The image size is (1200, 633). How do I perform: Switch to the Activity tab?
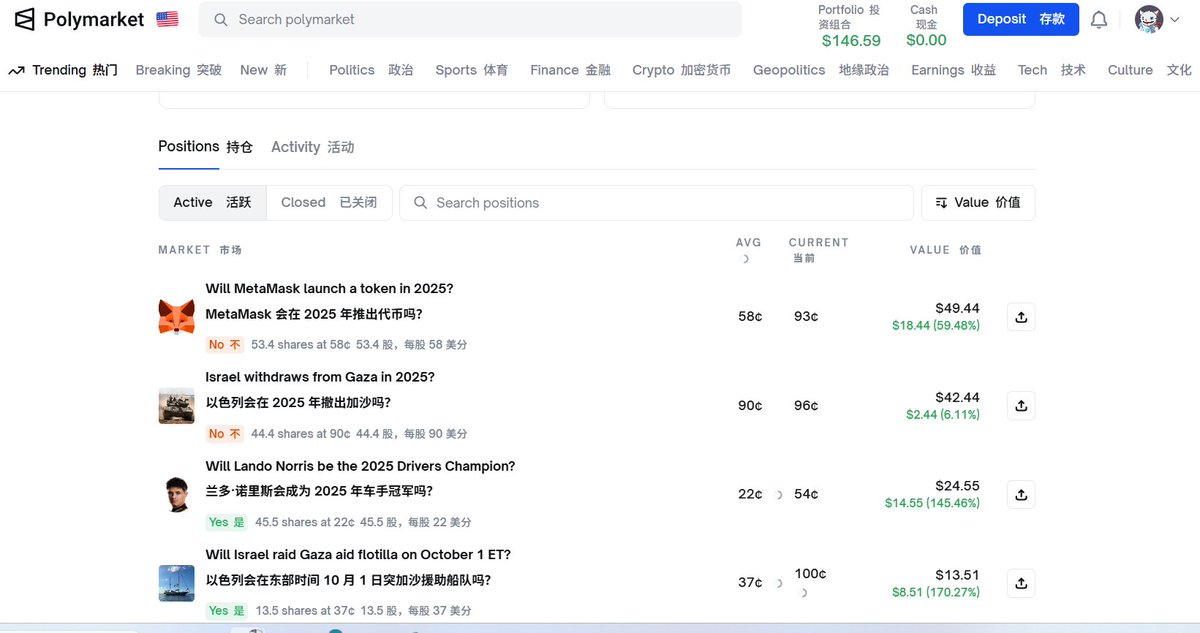(x=312, y=147)
